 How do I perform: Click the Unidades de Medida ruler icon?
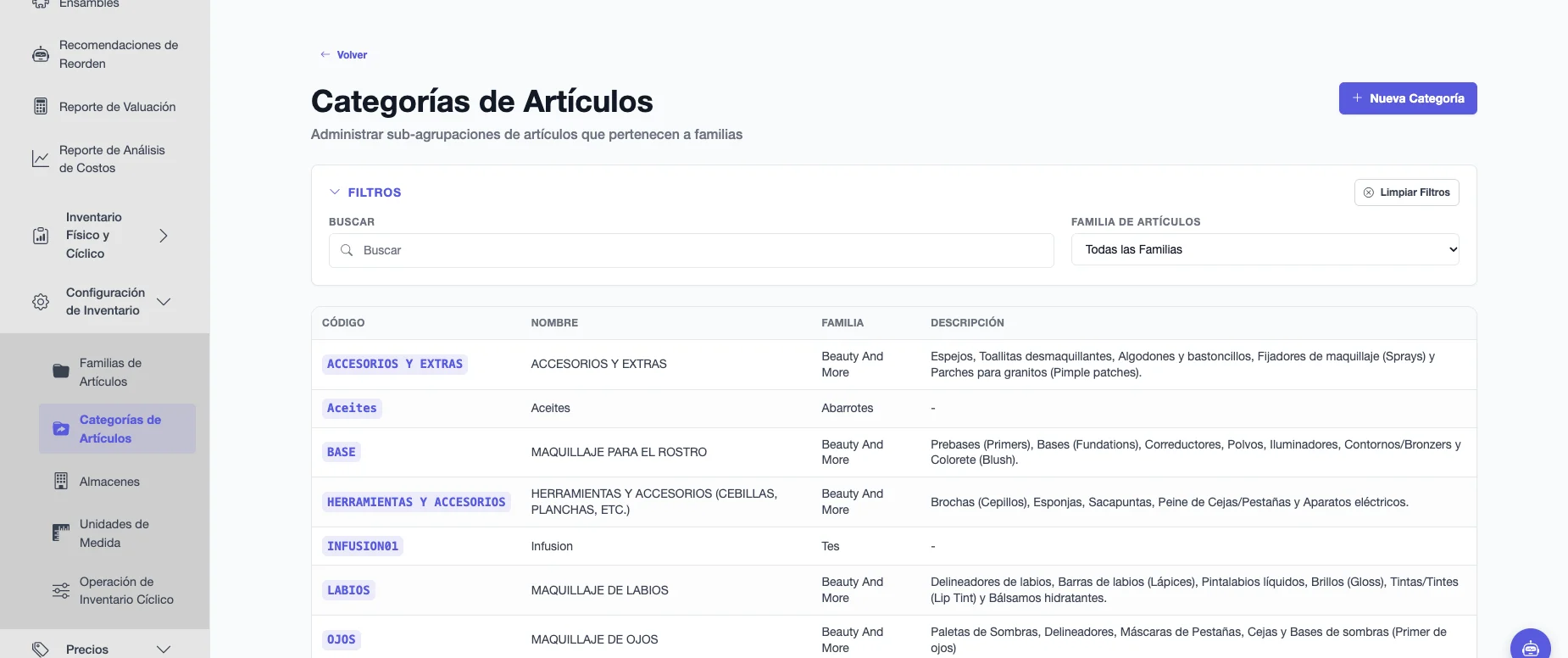61,533
